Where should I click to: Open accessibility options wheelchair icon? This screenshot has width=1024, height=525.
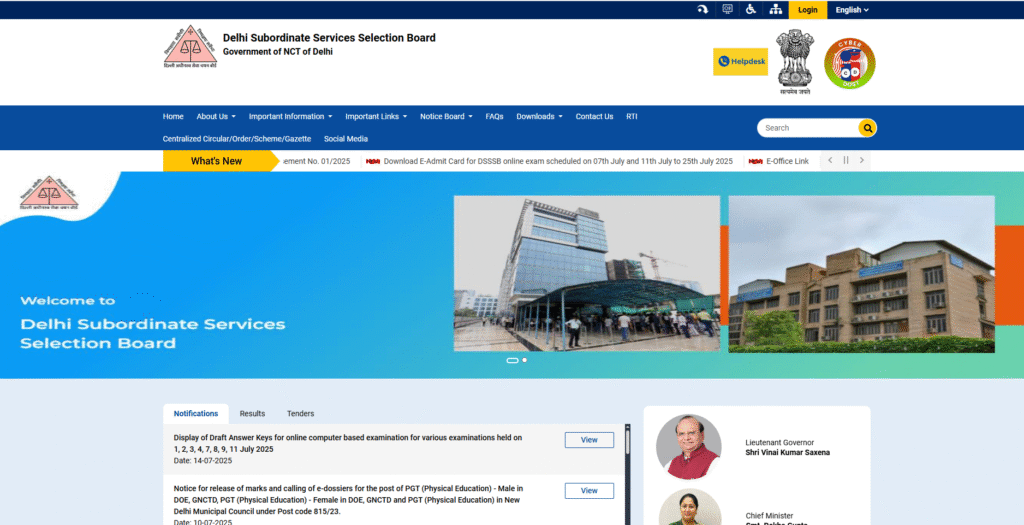[x=751, y=9]
